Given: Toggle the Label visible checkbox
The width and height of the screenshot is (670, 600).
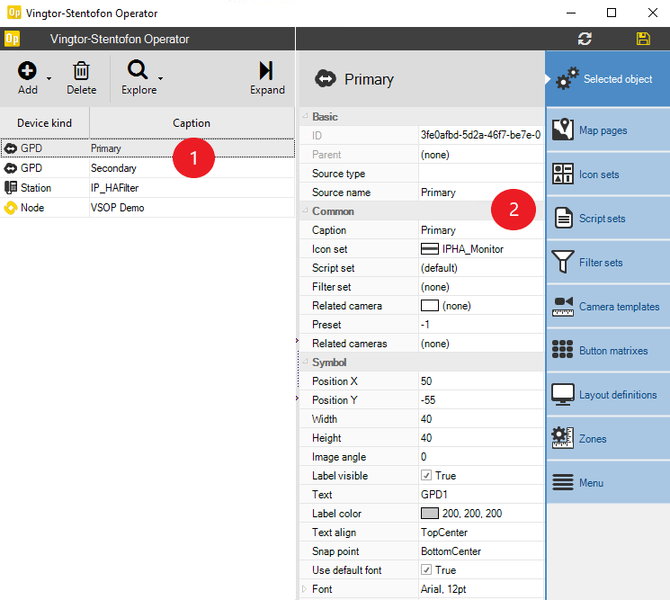Looking at the screenshot, I should pyautogui.click(x=427, y=476).
